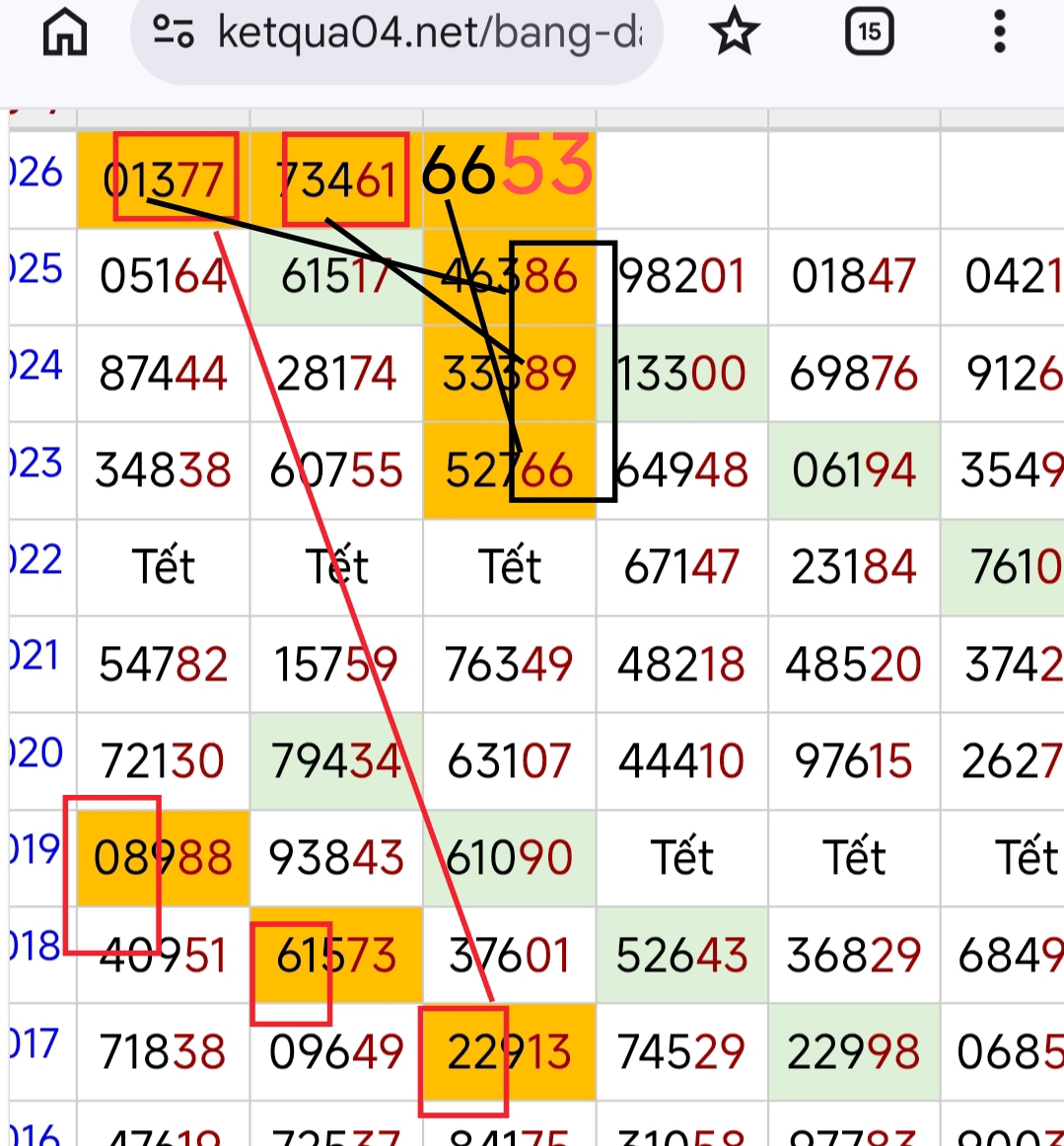Screen dimensions: 1064x1146
Task: Select the result cell 01847
Action: pyautogui.click(x=854, y=276)
